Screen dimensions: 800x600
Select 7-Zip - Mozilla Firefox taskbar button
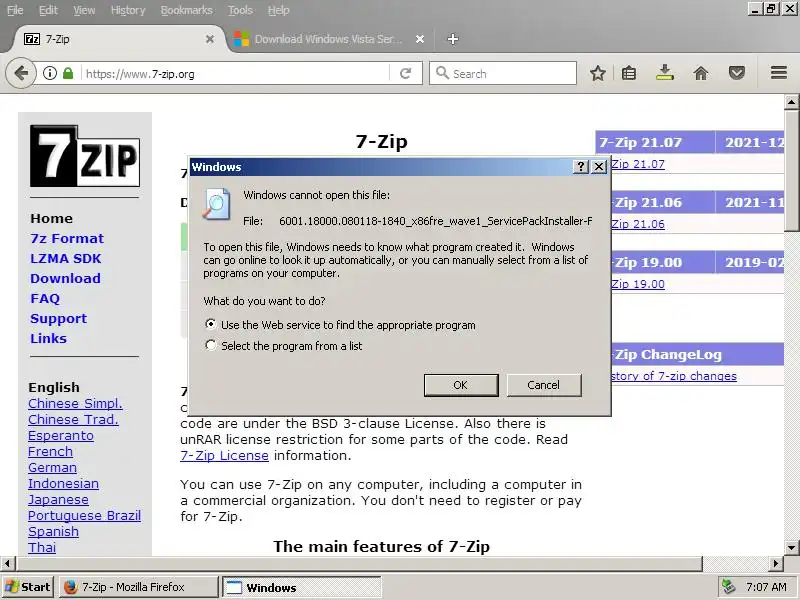pos(138,587)
